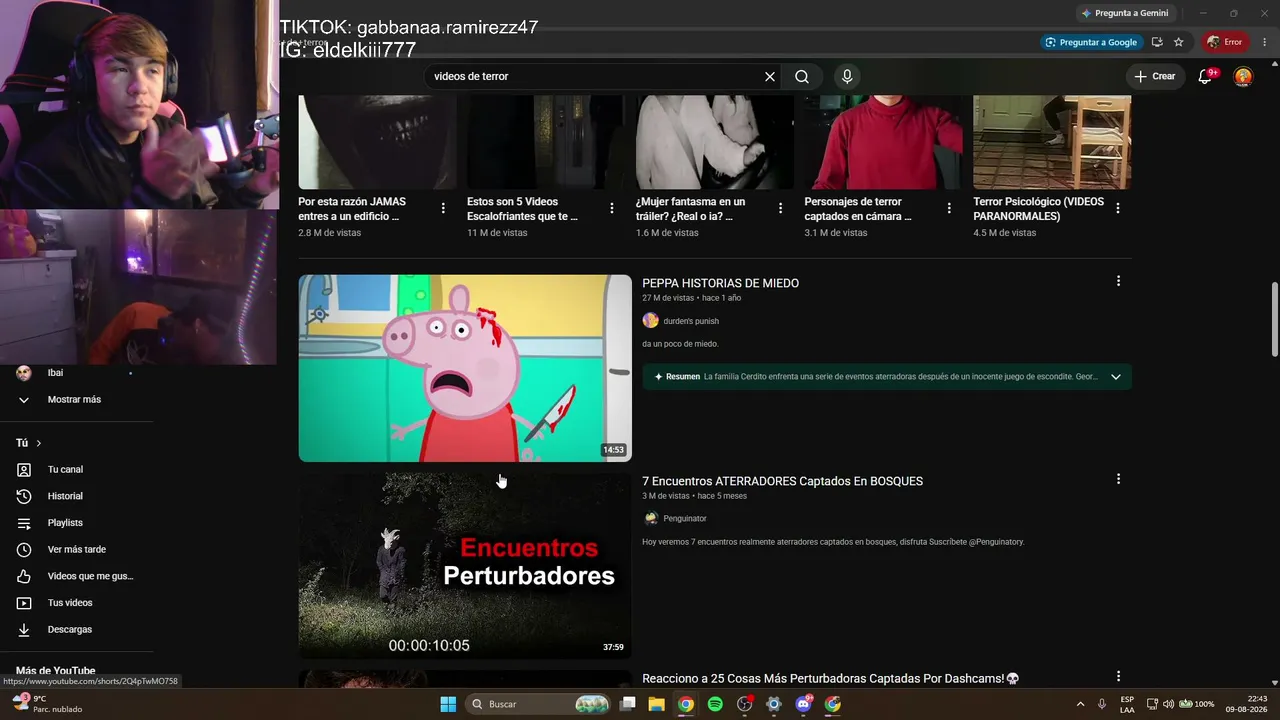Open the weather widget on taskbar
Viewport: 1280px width, 720px height.
pyautogui.click(x=48, y=704)
